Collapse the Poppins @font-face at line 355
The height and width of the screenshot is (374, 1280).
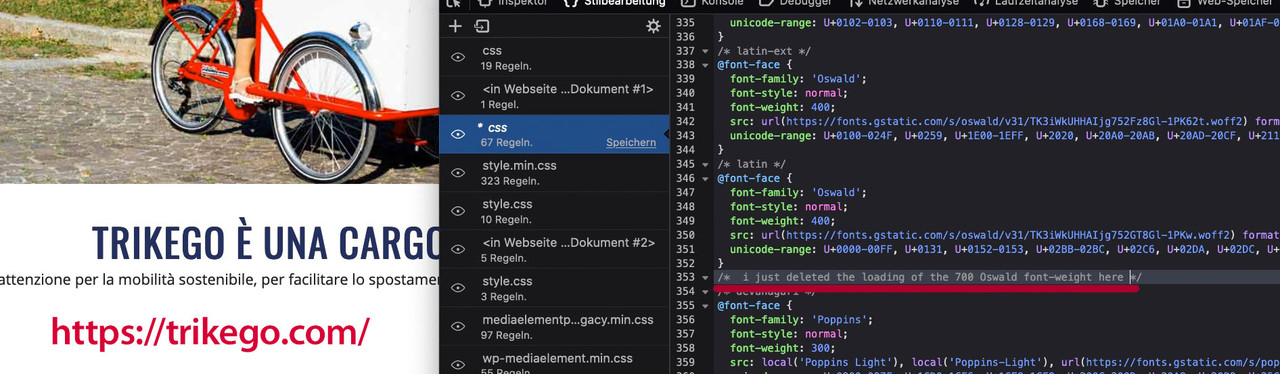(705, 306)
